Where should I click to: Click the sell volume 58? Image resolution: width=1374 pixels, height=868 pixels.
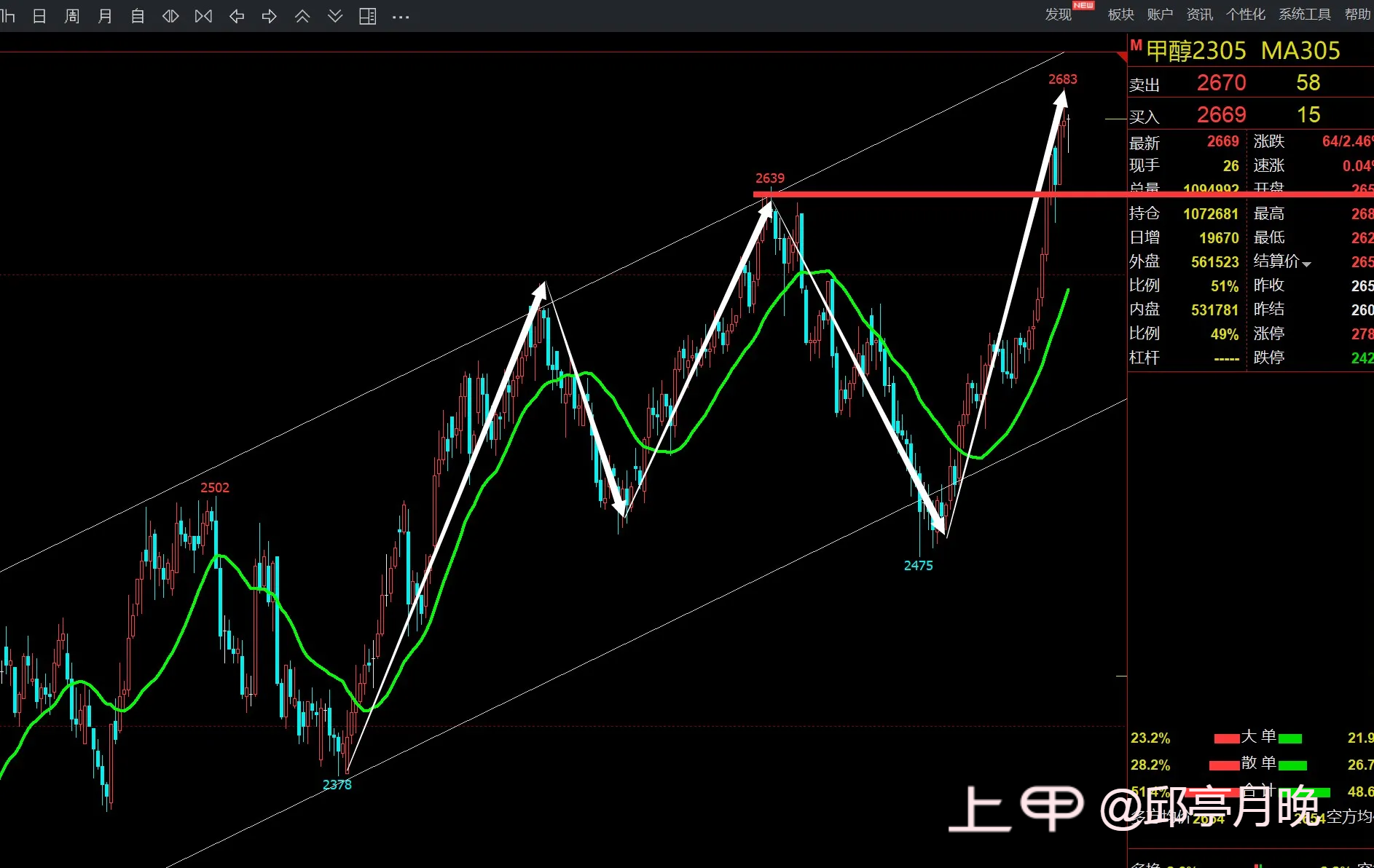[1308, 83]
